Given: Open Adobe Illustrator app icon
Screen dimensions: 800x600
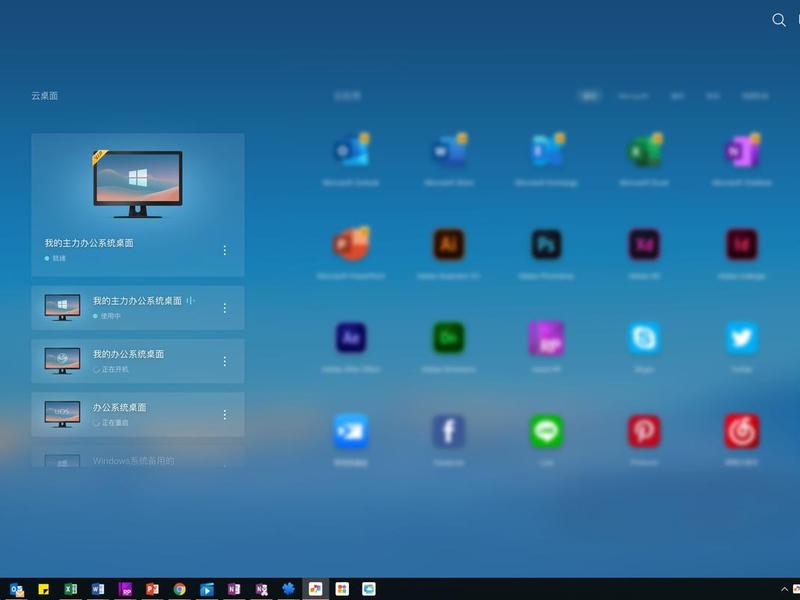Looking at the screenshot, I should coord(449,244).
